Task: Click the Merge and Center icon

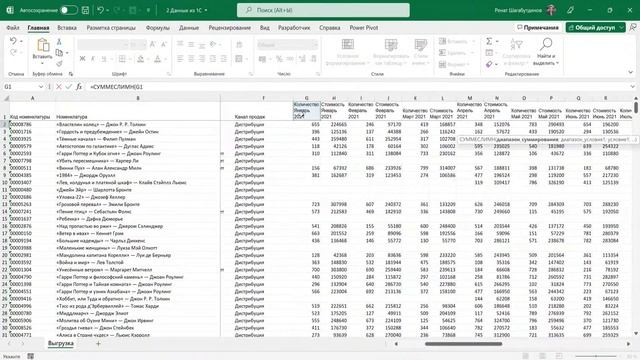Action: pyautogui.click(x=239, y=59)
